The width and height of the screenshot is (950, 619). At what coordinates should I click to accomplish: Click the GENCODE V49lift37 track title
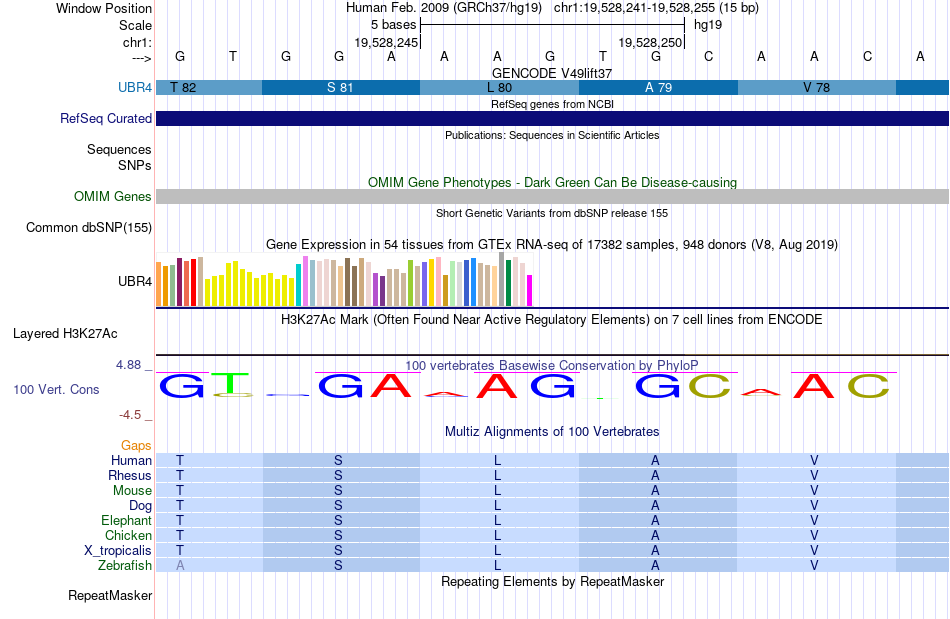(x=552, y=73)
